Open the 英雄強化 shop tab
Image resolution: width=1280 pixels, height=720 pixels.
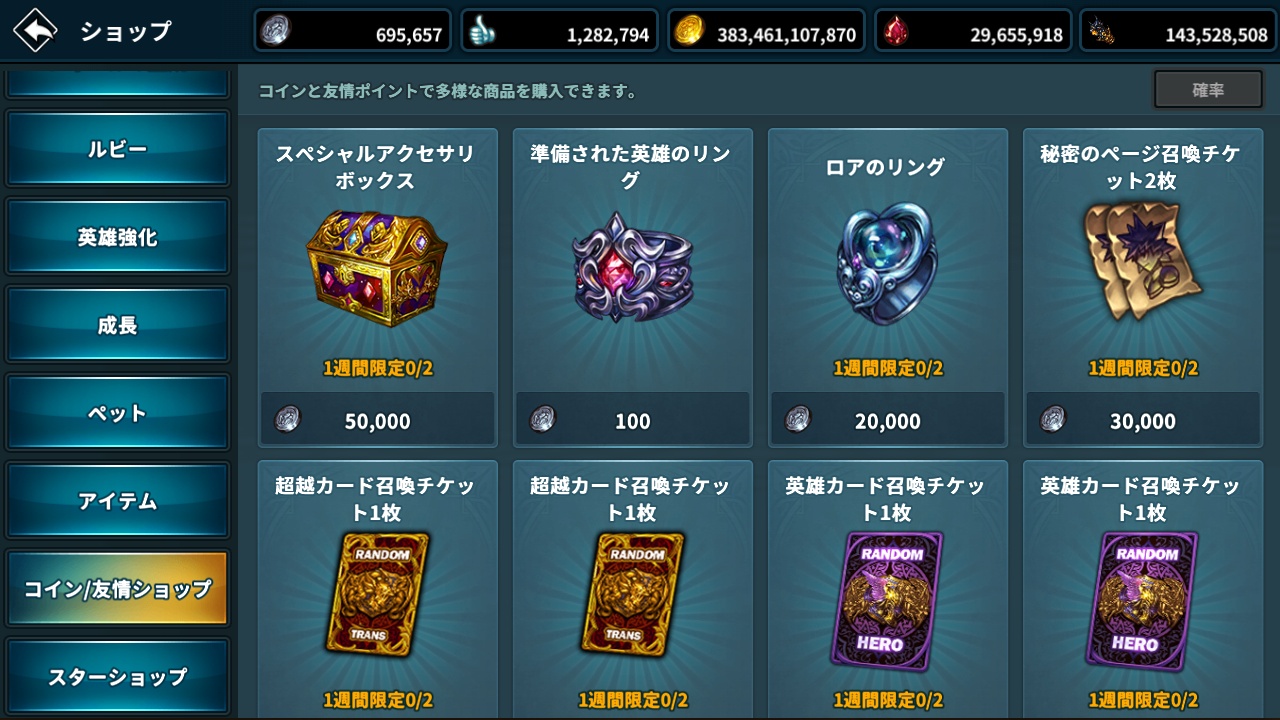tap(117, 237)
